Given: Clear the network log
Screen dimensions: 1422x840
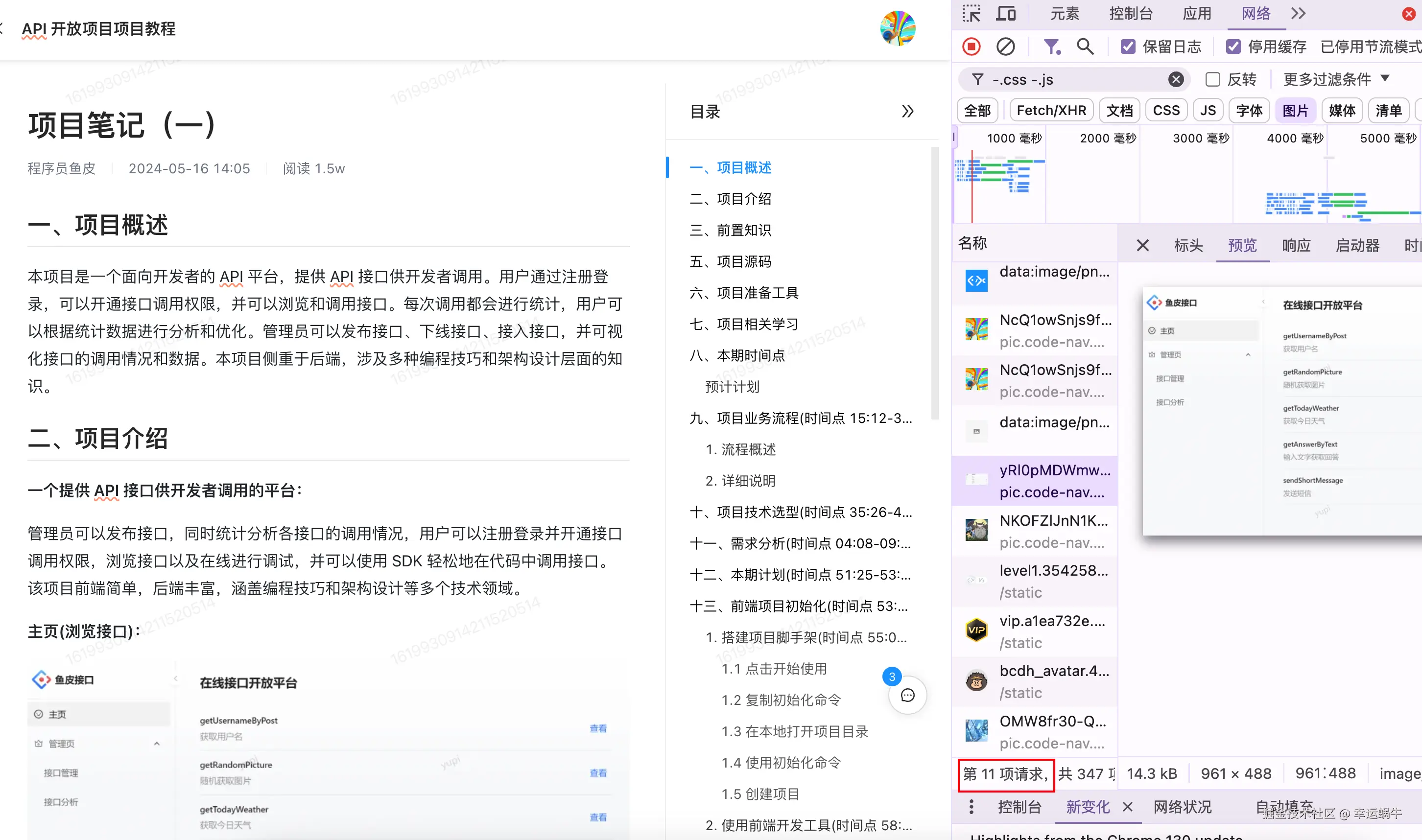Looking at the screenshot, I should (x=1005, y=47).
